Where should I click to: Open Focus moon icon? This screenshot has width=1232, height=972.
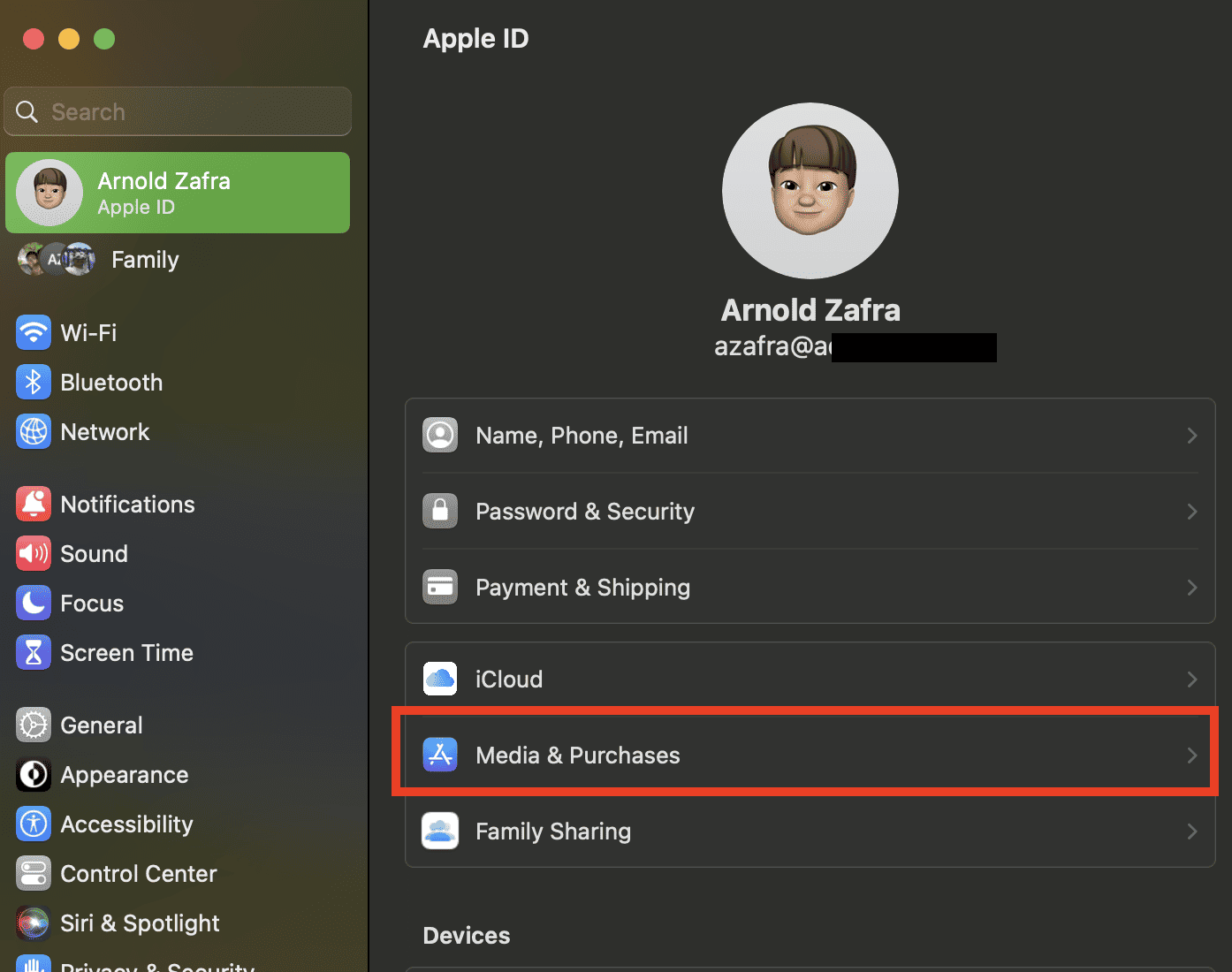click(34, 604)
